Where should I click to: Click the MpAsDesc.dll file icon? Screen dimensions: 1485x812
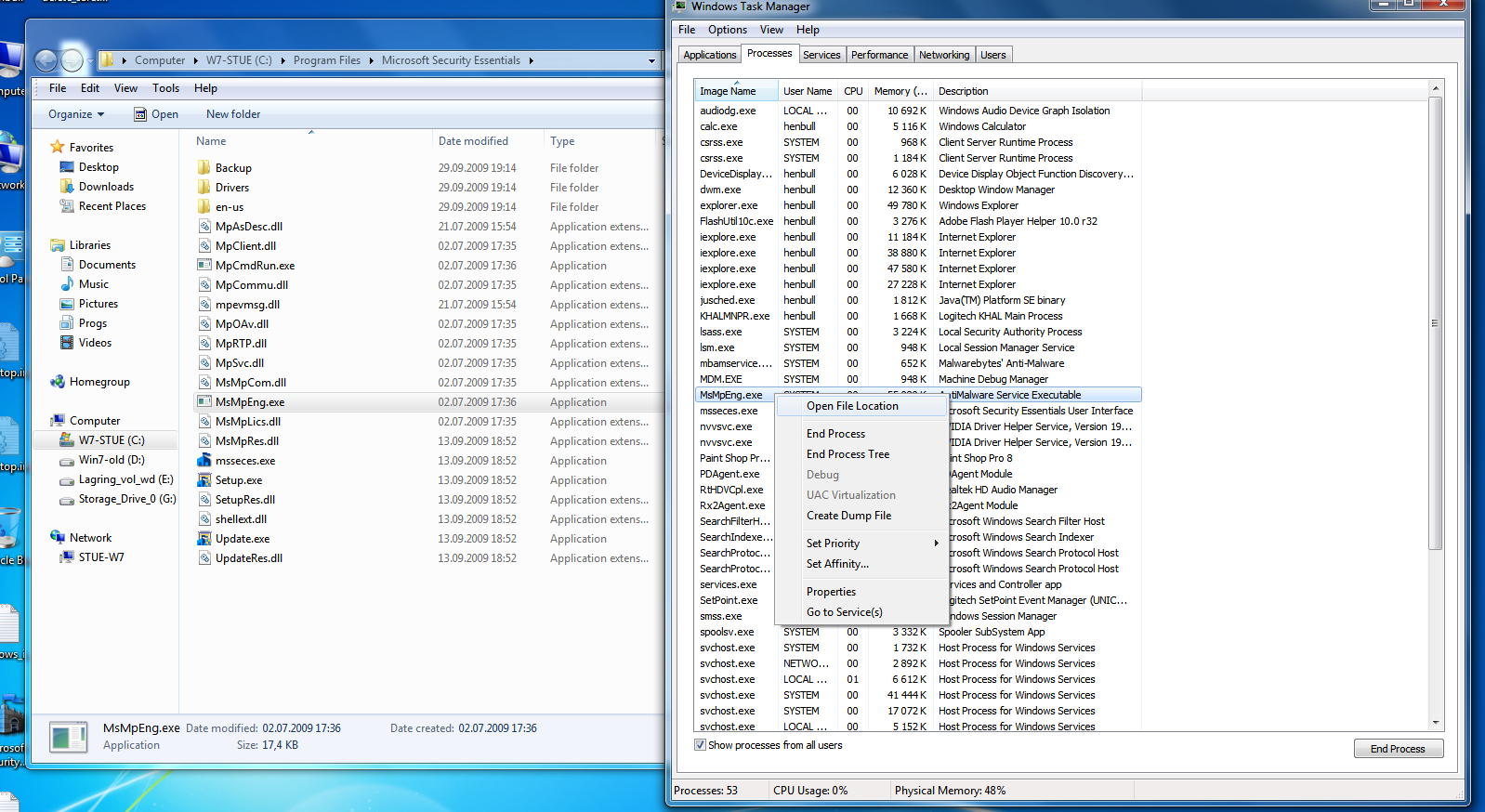point(204,227)
